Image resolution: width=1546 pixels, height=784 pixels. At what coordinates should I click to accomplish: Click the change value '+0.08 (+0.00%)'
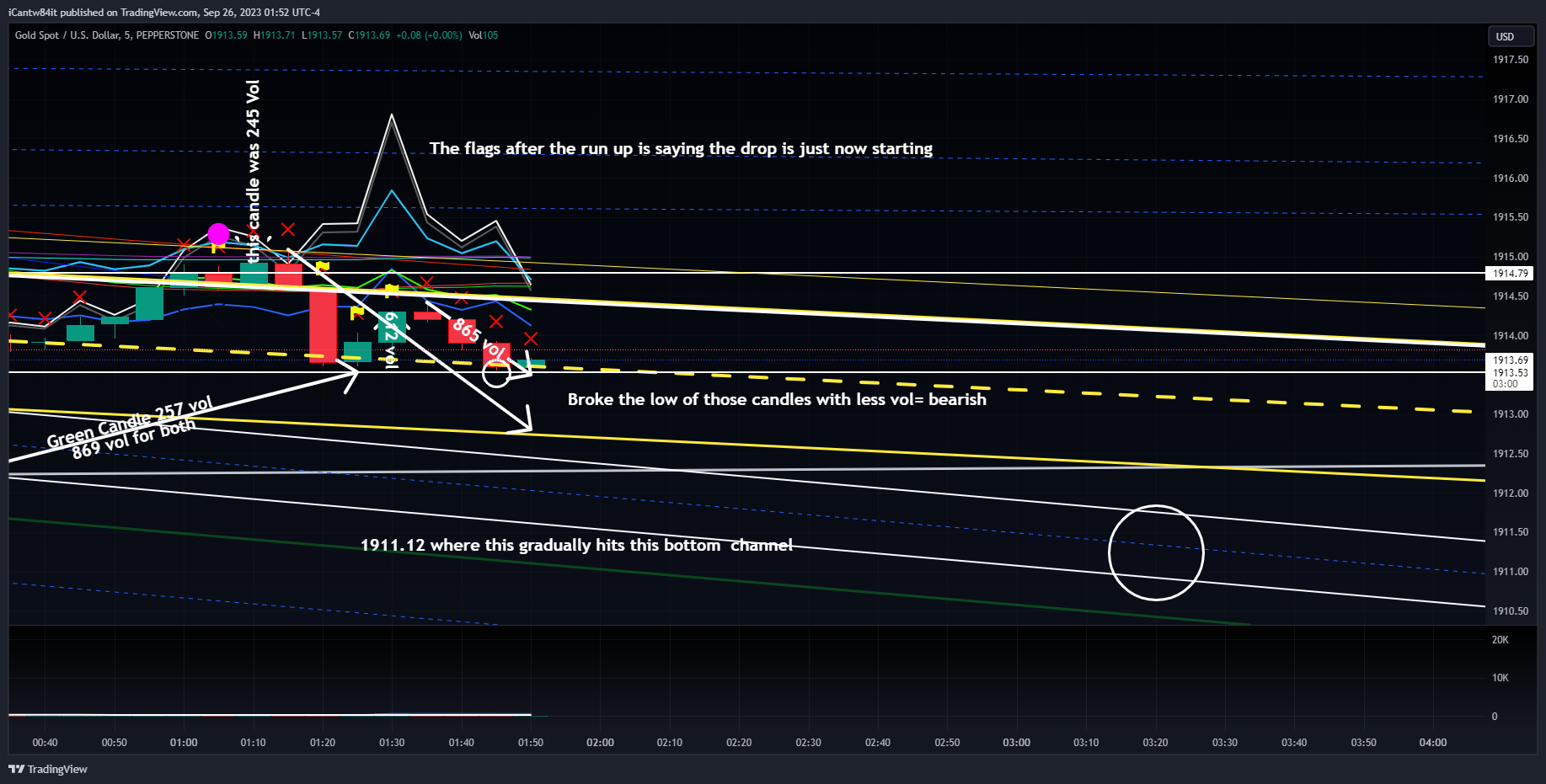pyautogui.click(x=429, y=35)
